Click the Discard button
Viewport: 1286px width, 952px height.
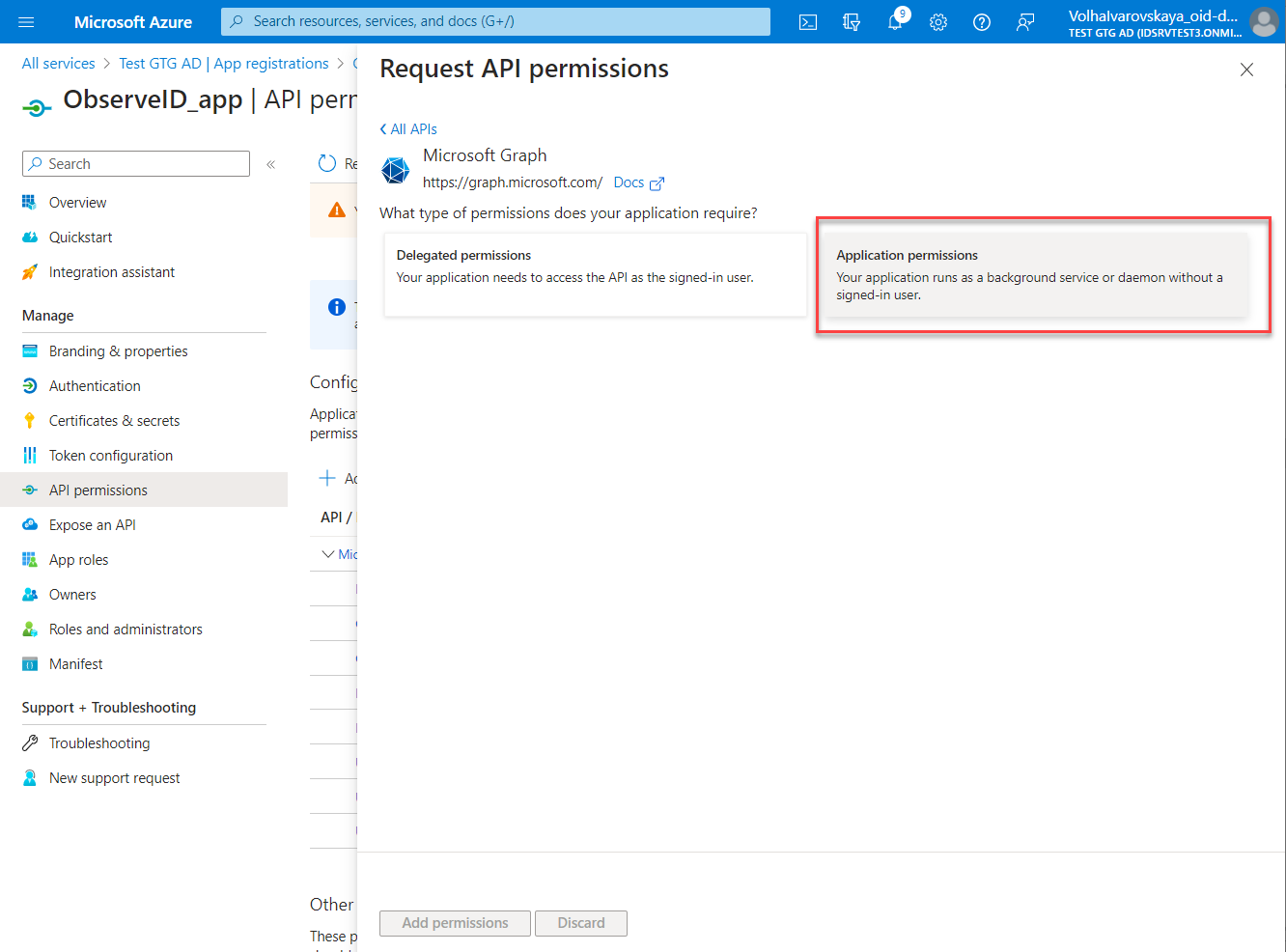pos(580,923)
